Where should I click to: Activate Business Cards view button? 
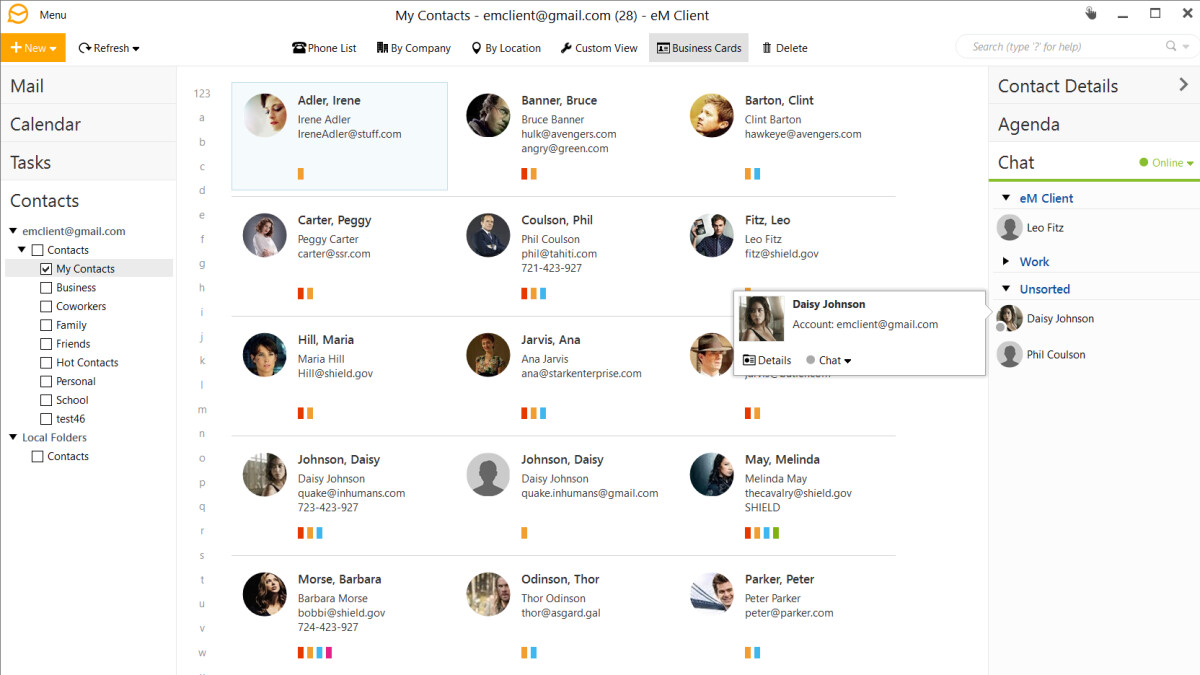698,48
